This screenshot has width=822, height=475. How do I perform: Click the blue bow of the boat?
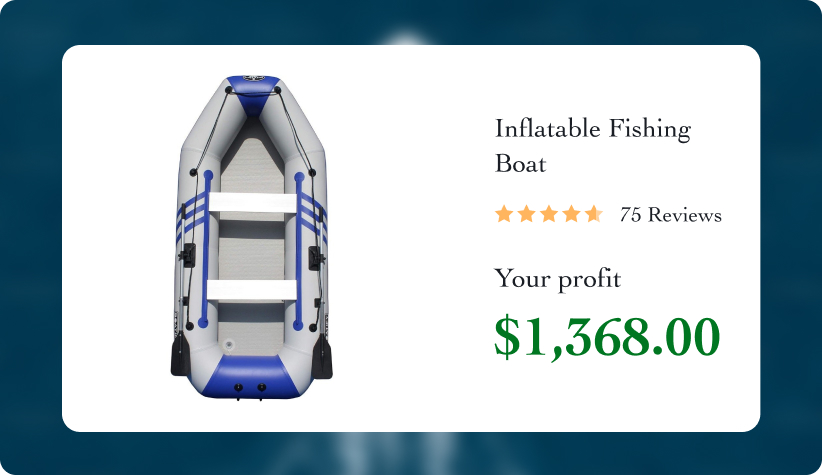click(x=252, y=88)
